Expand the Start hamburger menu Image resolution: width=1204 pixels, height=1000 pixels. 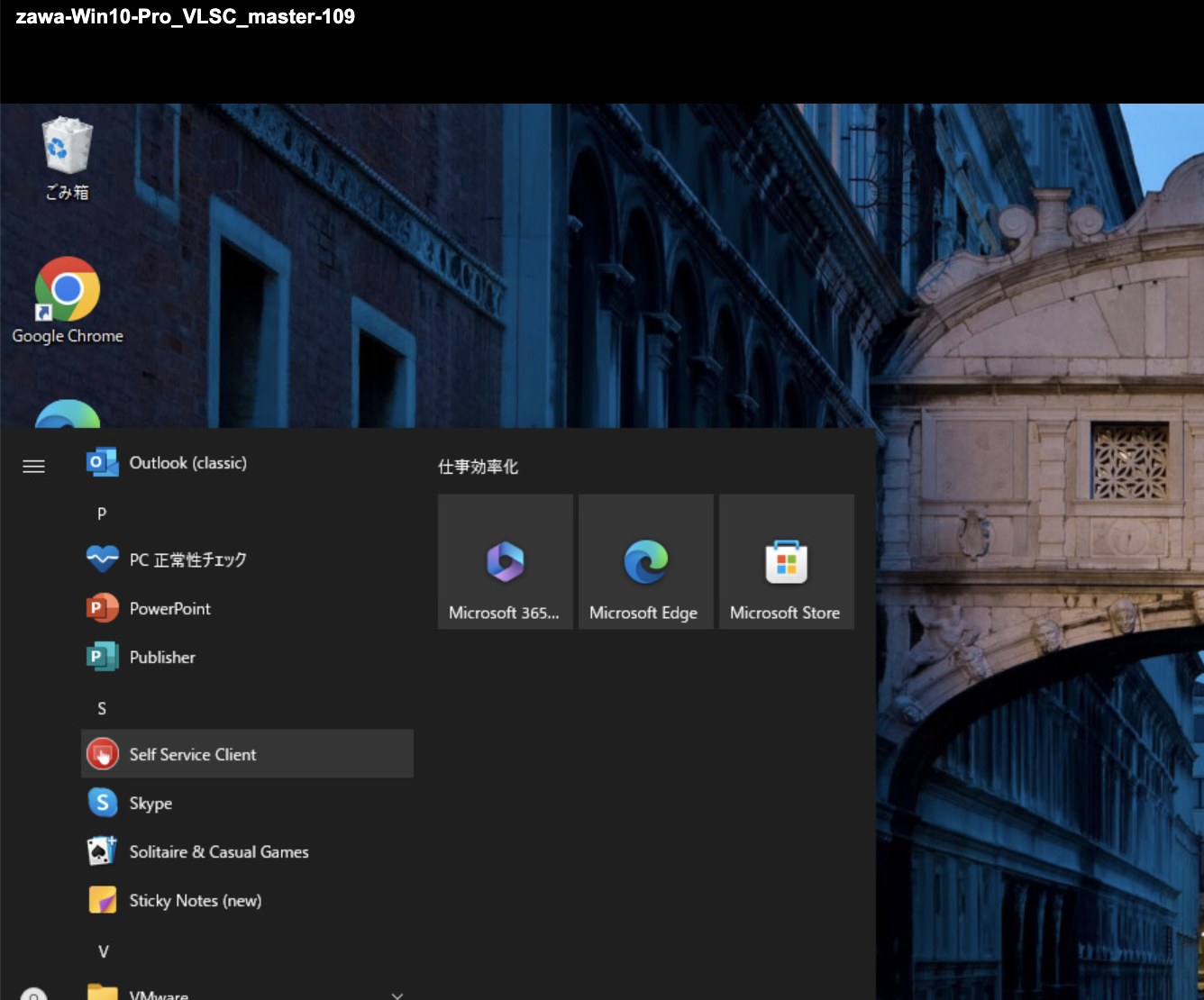tap(33, 466)
